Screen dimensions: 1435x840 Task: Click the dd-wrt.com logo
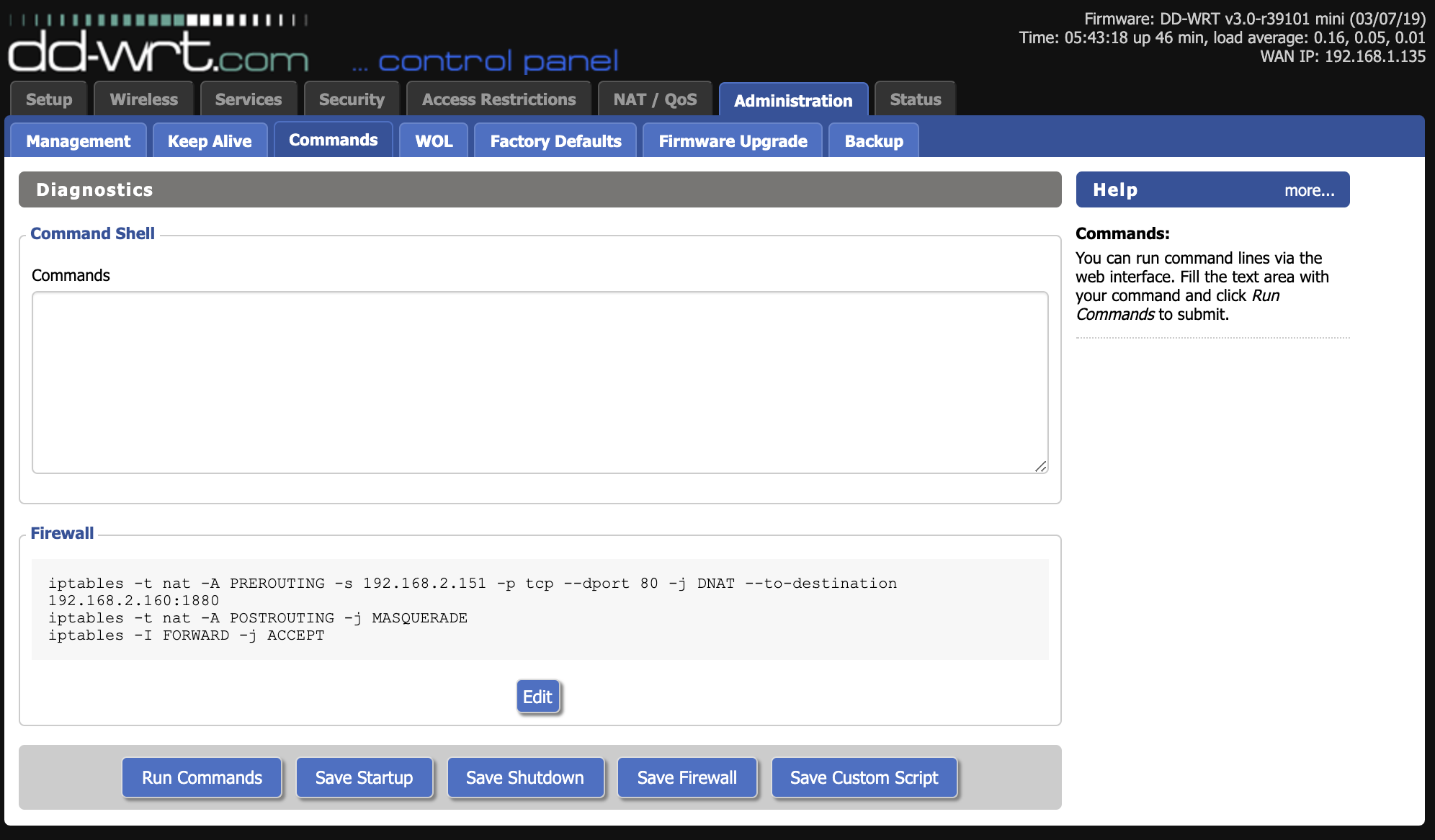click(x=158, y=43)
